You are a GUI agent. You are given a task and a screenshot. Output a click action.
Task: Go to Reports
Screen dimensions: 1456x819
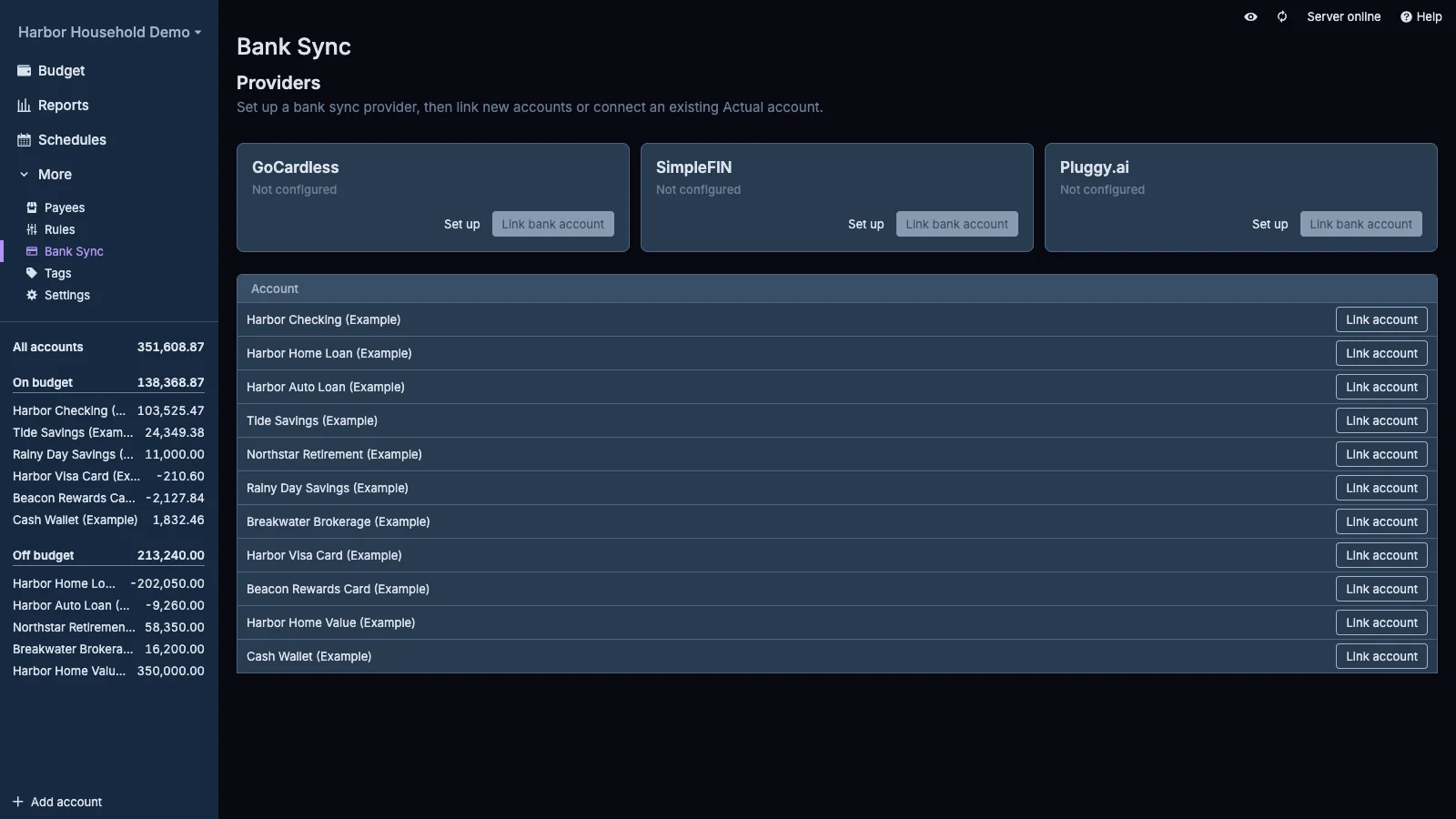63,106
